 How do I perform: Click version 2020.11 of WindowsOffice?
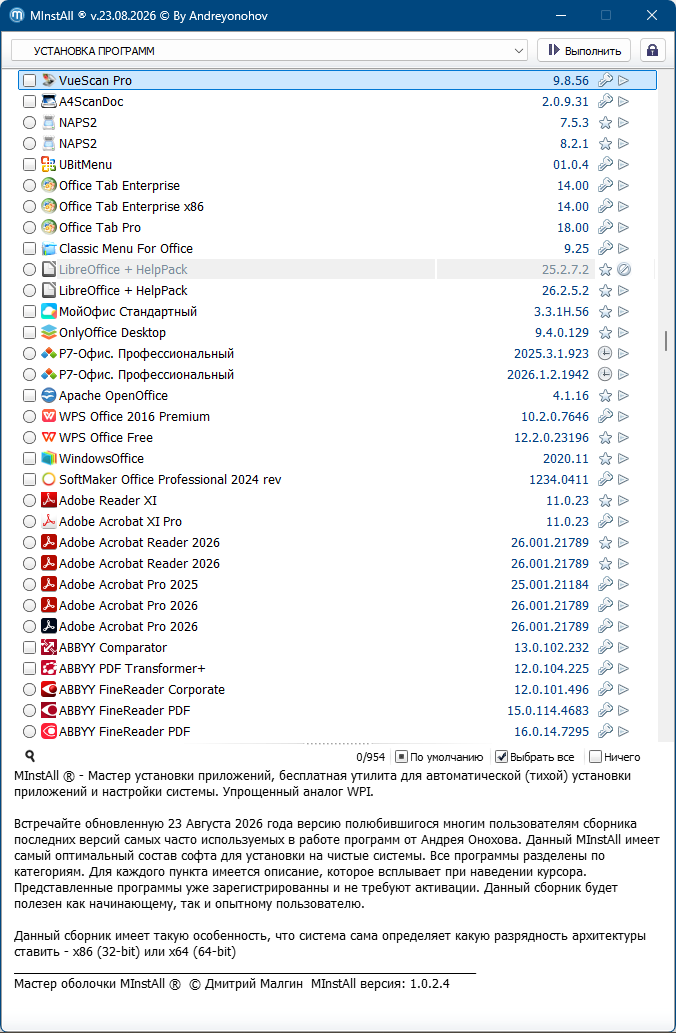pos(566,459)
